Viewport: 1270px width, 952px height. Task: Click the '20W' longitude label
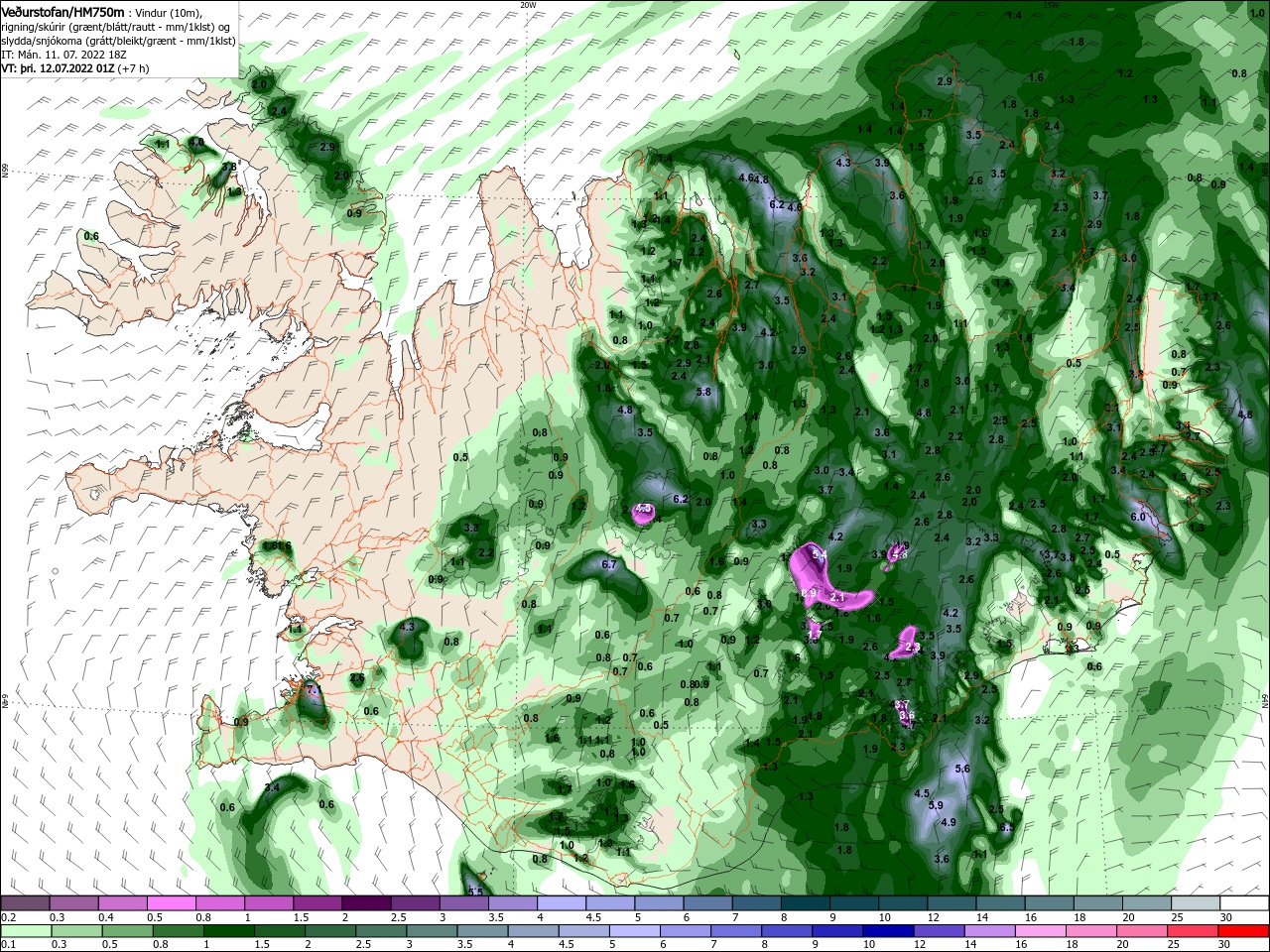coord(528,4)
